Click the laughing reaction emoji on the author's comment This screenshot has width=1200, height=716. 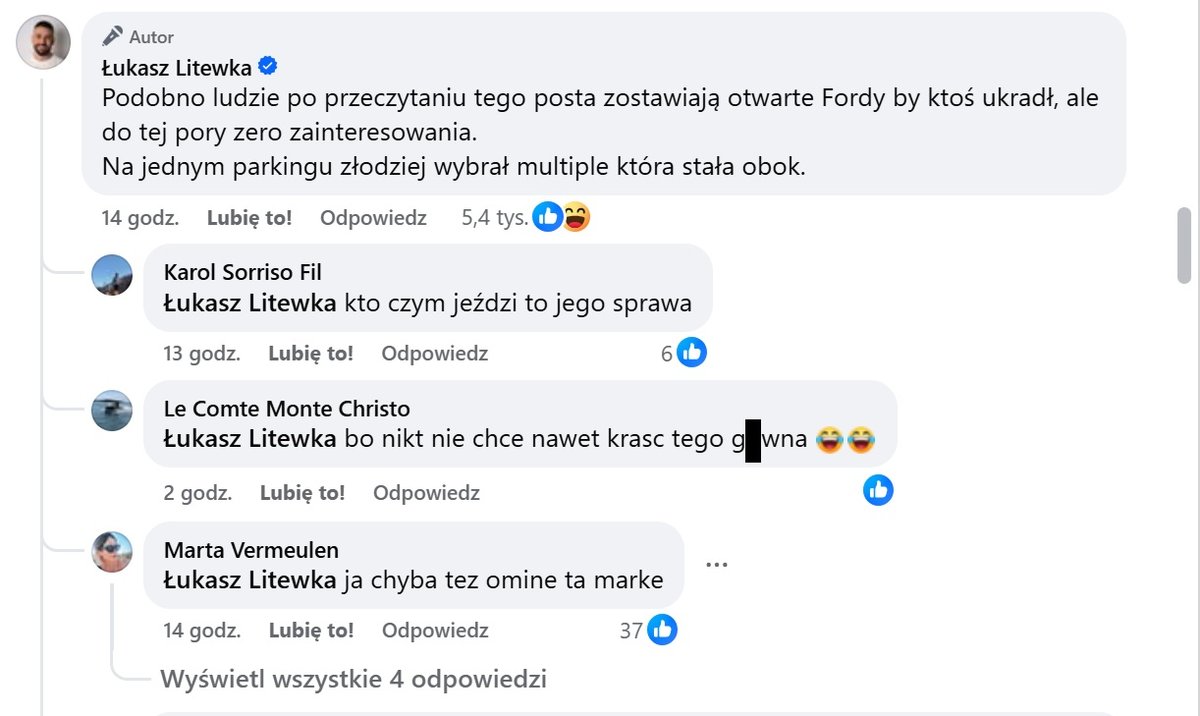click(574, 217)
